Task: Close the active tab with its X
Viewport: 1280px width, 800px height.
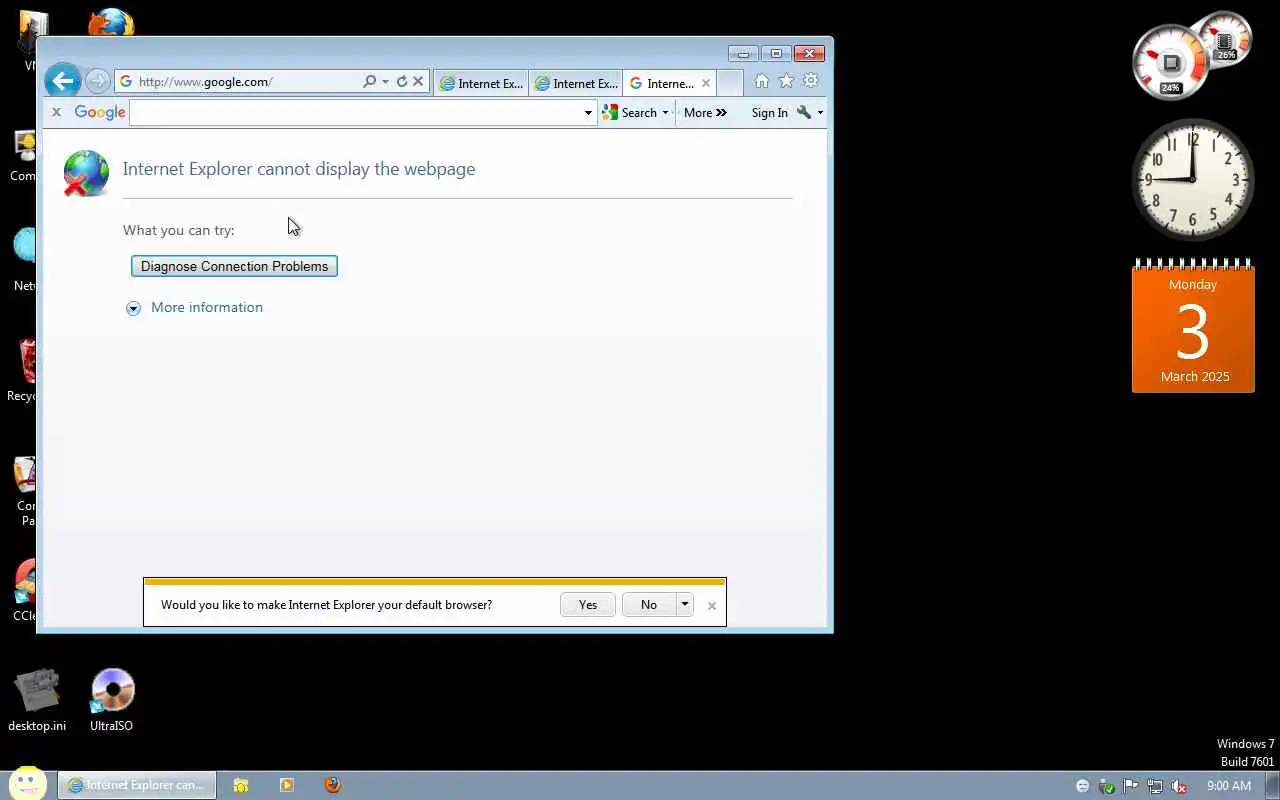Action: [706, 84]
